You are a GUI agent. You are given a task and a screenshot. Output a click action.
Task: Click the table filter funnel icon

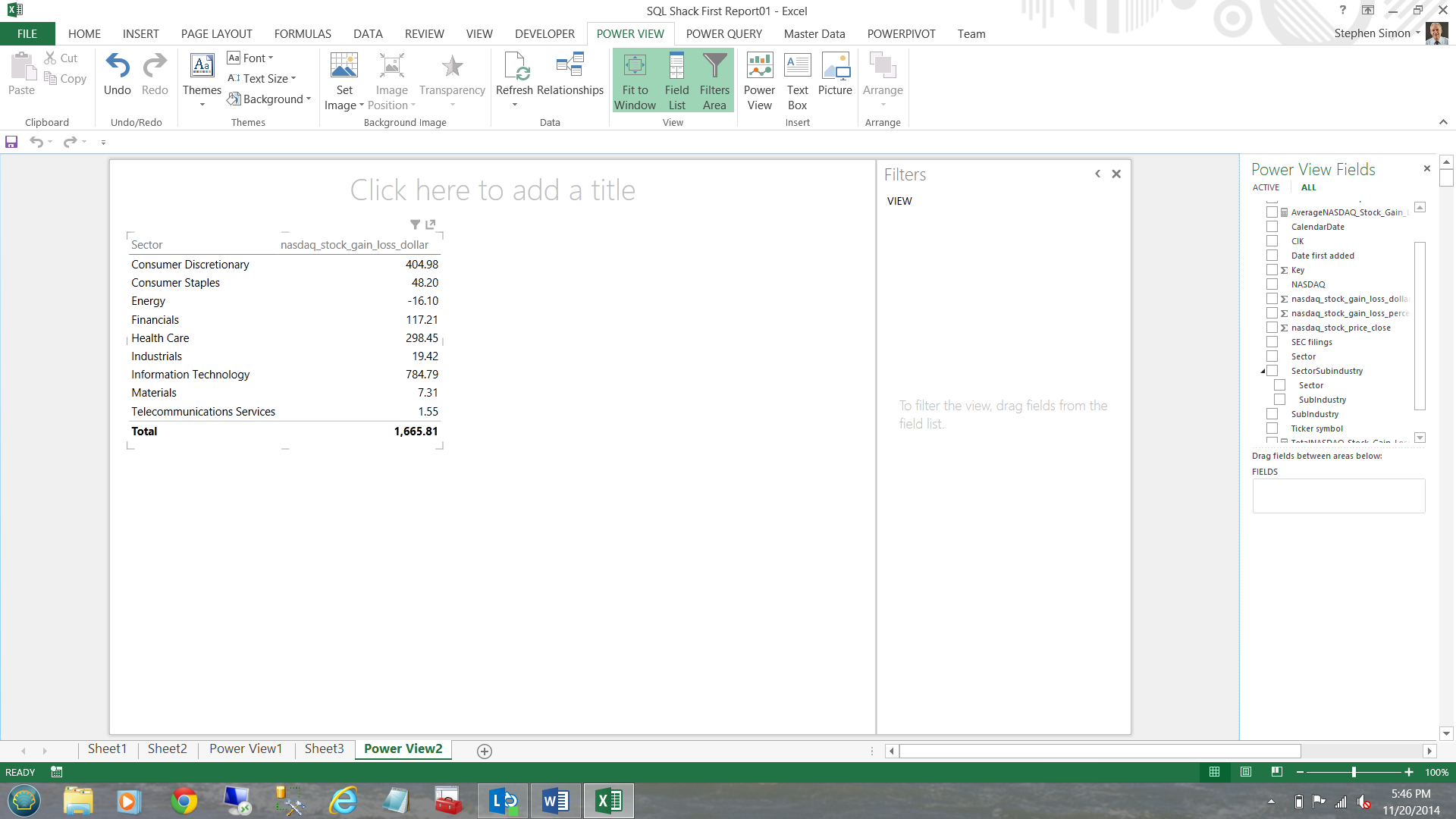pos(415,224)
